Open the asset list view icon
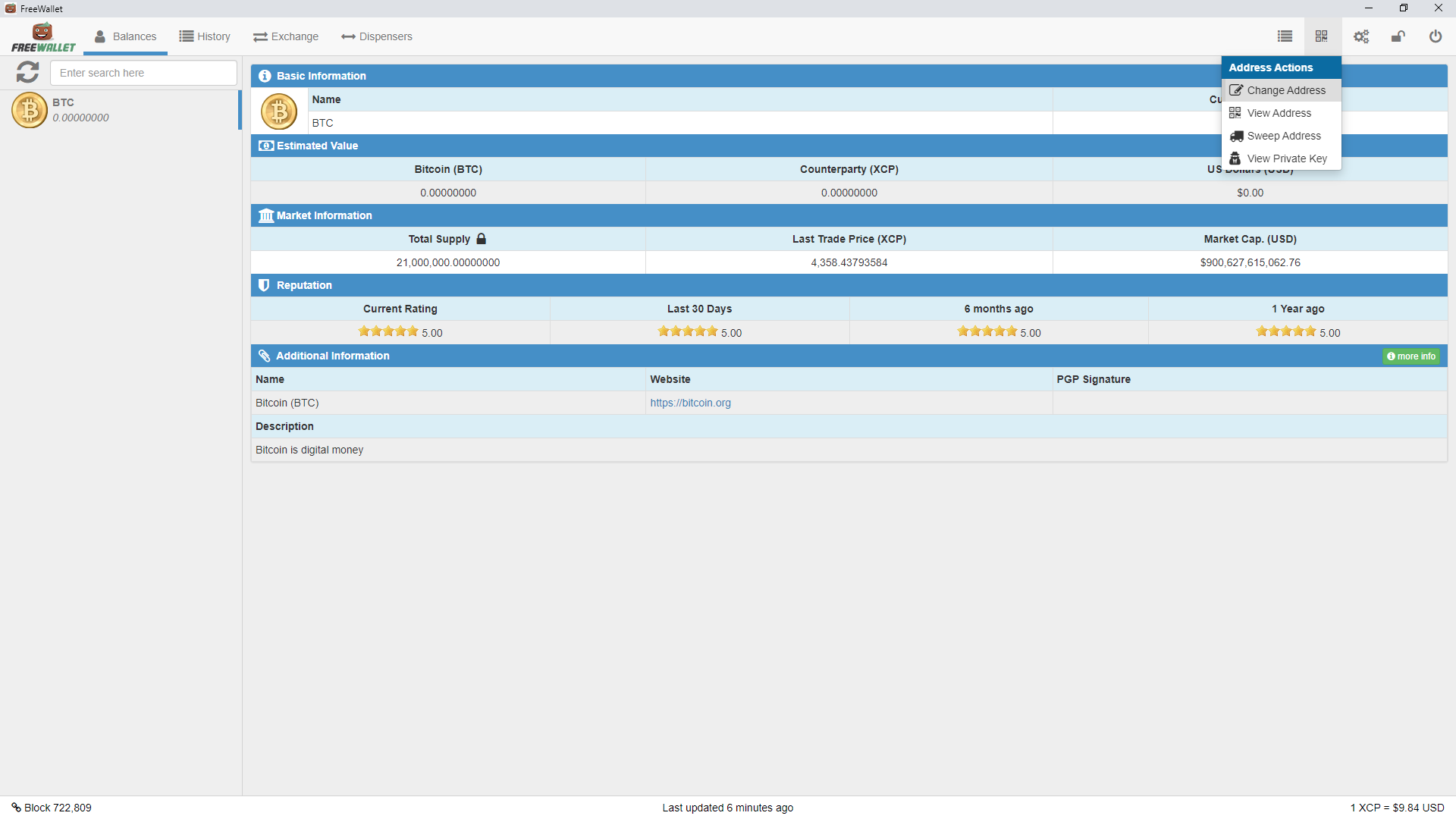This screenshot has width=1456, height=819. pos(1285,36)
